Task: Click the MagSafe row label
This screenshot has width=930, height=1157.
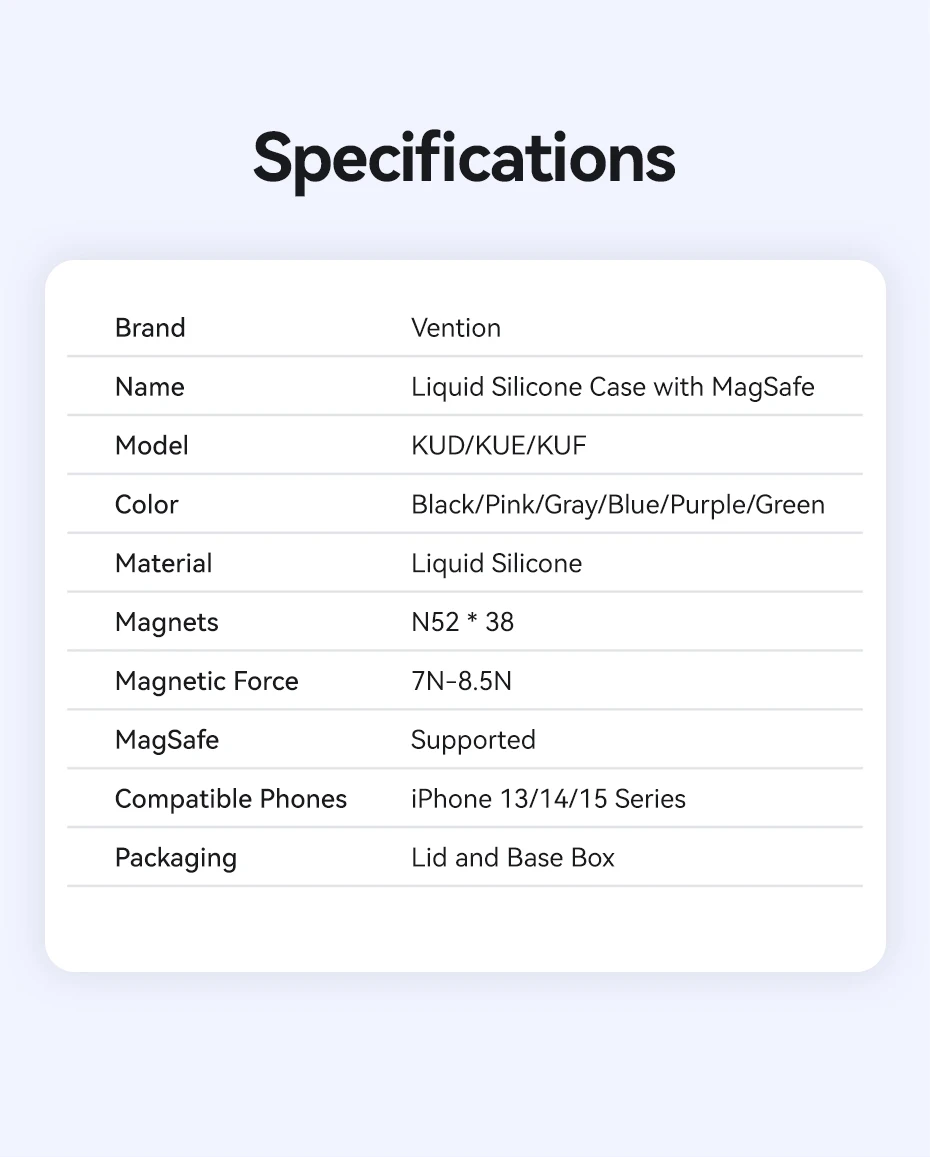Action: click(x=167, y=741)
